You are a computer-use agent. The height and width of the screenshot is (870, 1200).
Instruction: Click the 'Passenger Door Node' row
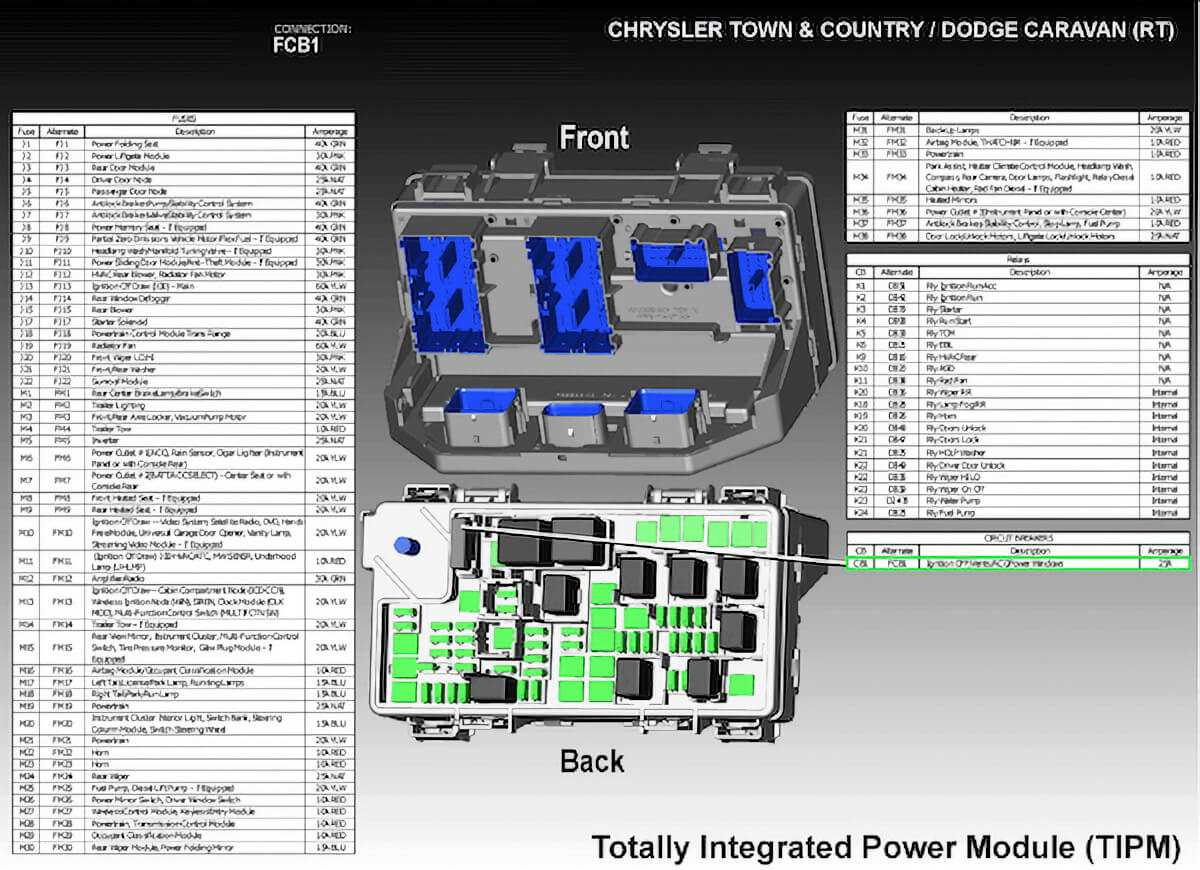point(182,191)
